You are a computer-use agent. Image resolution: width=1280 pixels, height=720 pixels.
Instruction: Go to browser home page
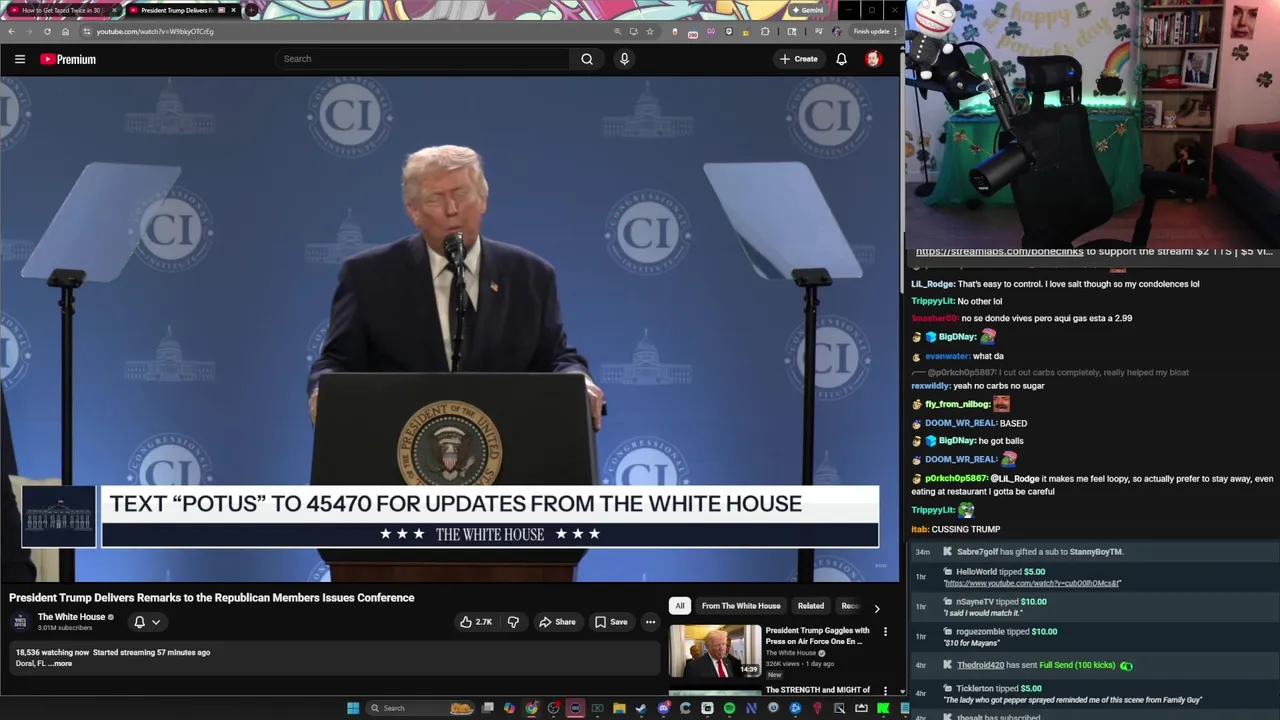(65, 31)
